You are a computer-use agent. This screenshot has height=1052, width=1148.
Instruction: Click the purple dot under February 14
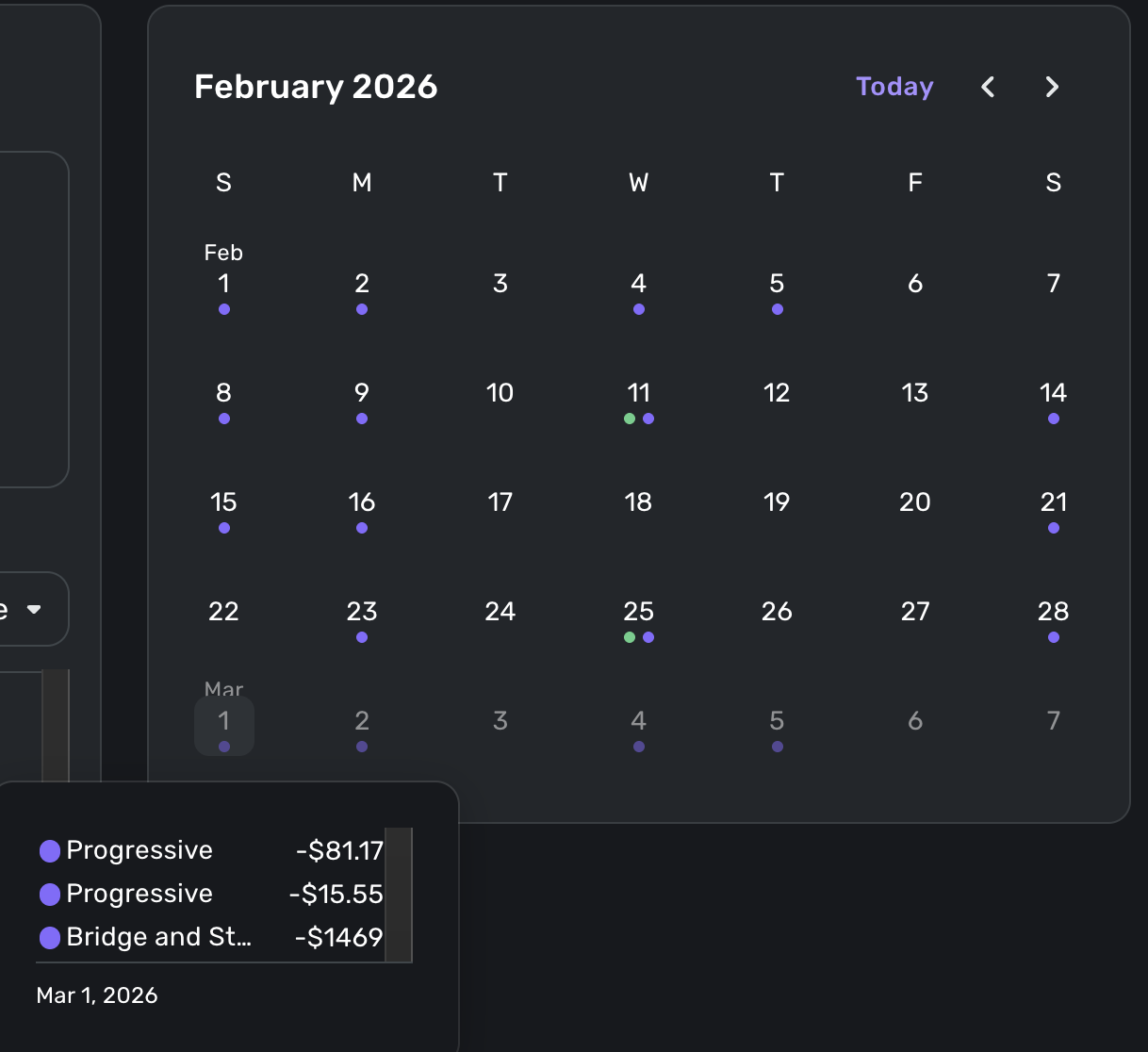[x=1053, y=419]
